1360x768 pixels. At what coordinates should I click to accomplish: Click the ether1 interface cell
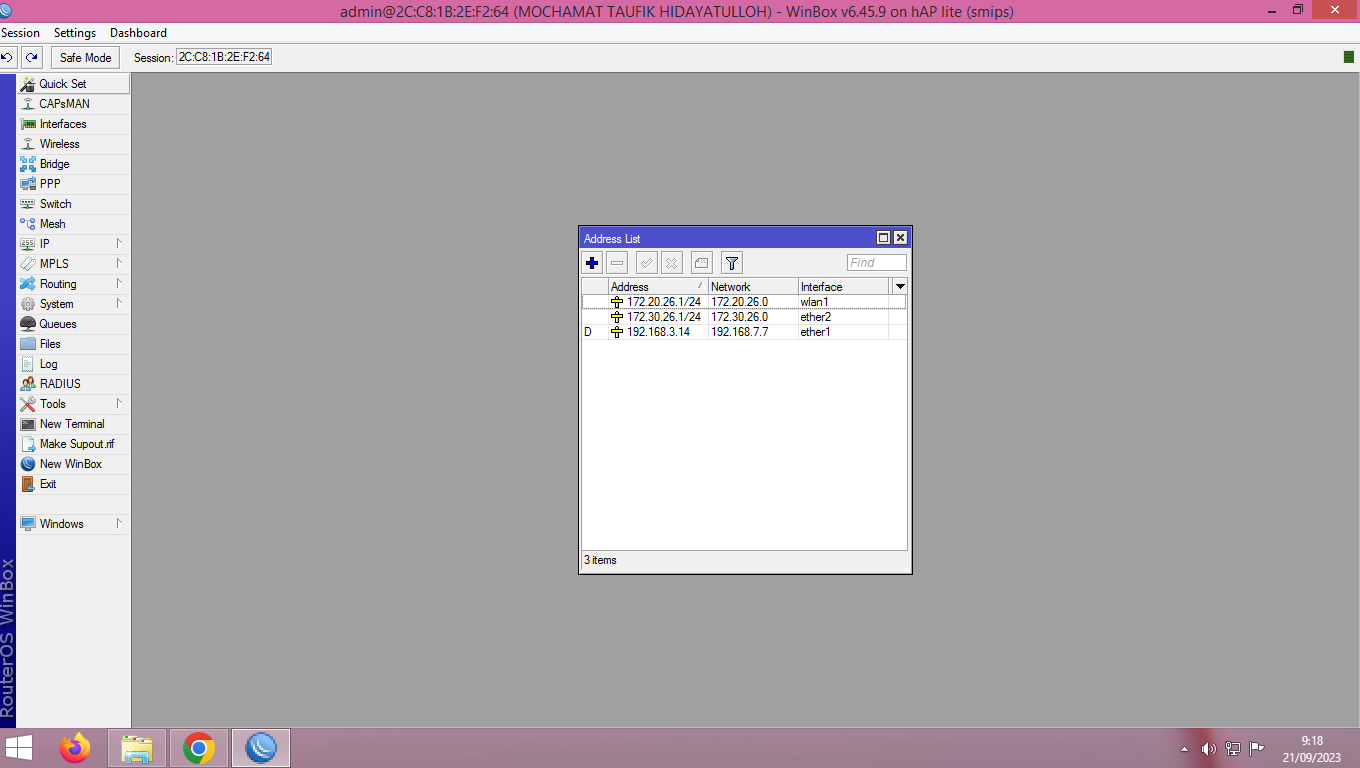coord(843,332)
